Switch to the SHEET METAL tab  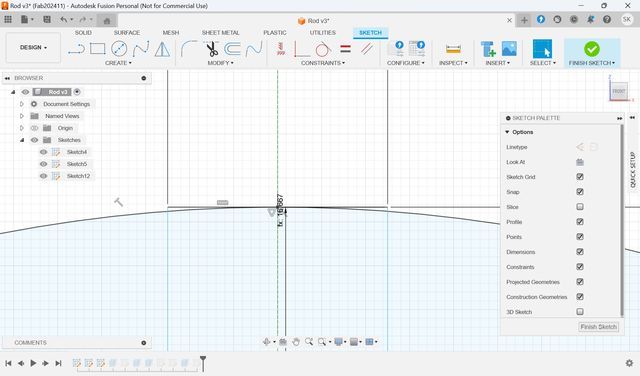220,33
